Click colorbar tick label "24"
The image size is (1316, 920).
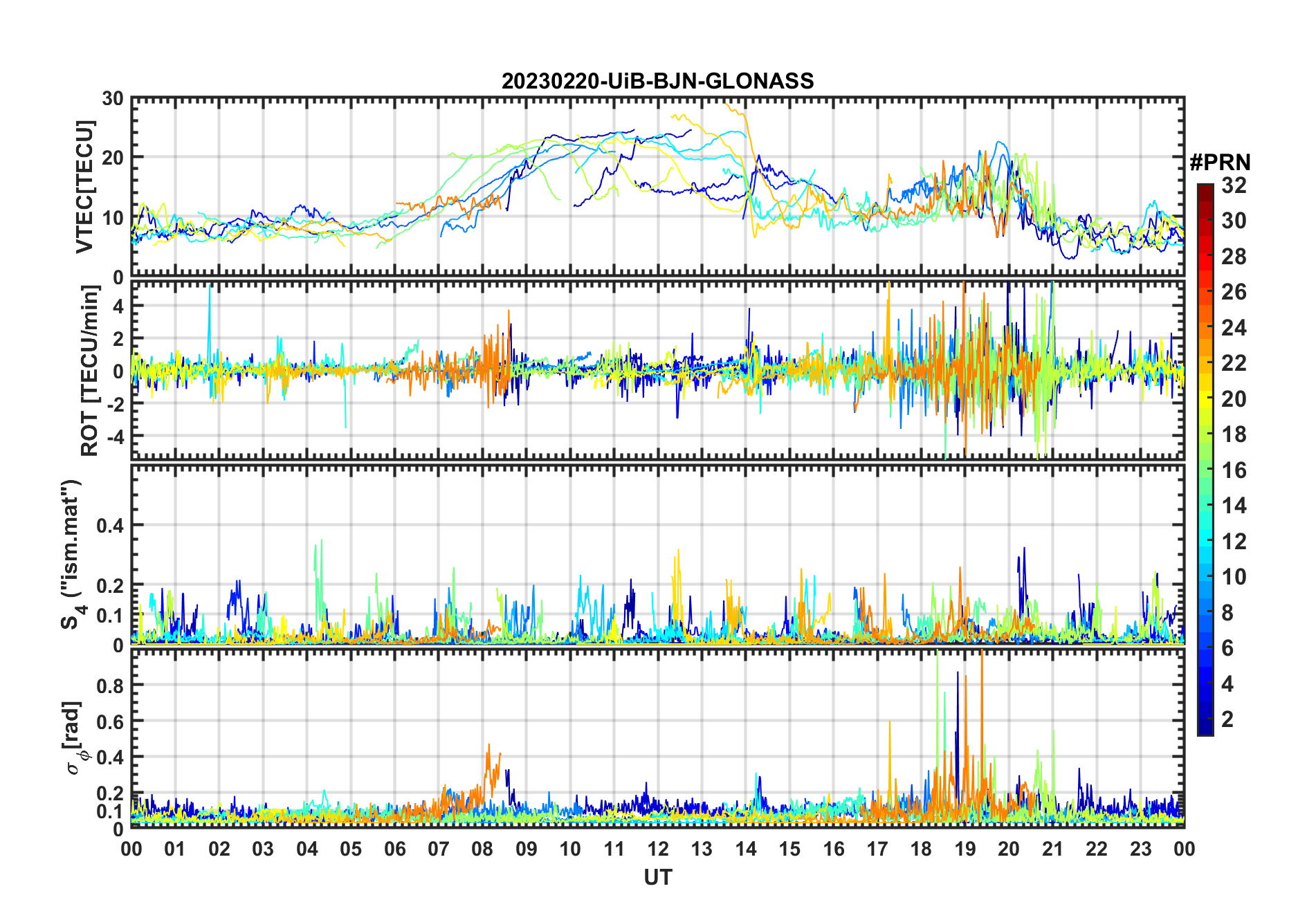[x=1234, y=328]
